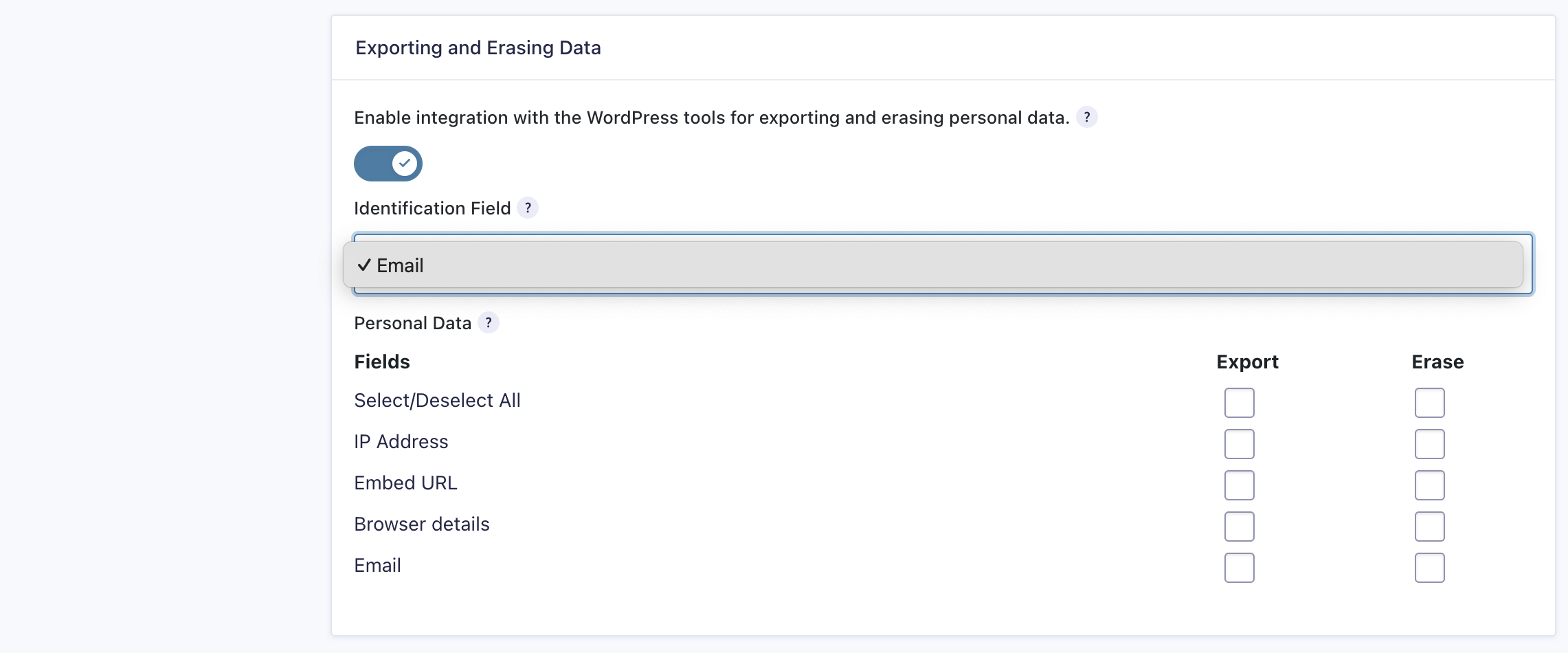Click the Erase column header
Viewport: 1568px width, 653px height.
tap(1437, 362)
